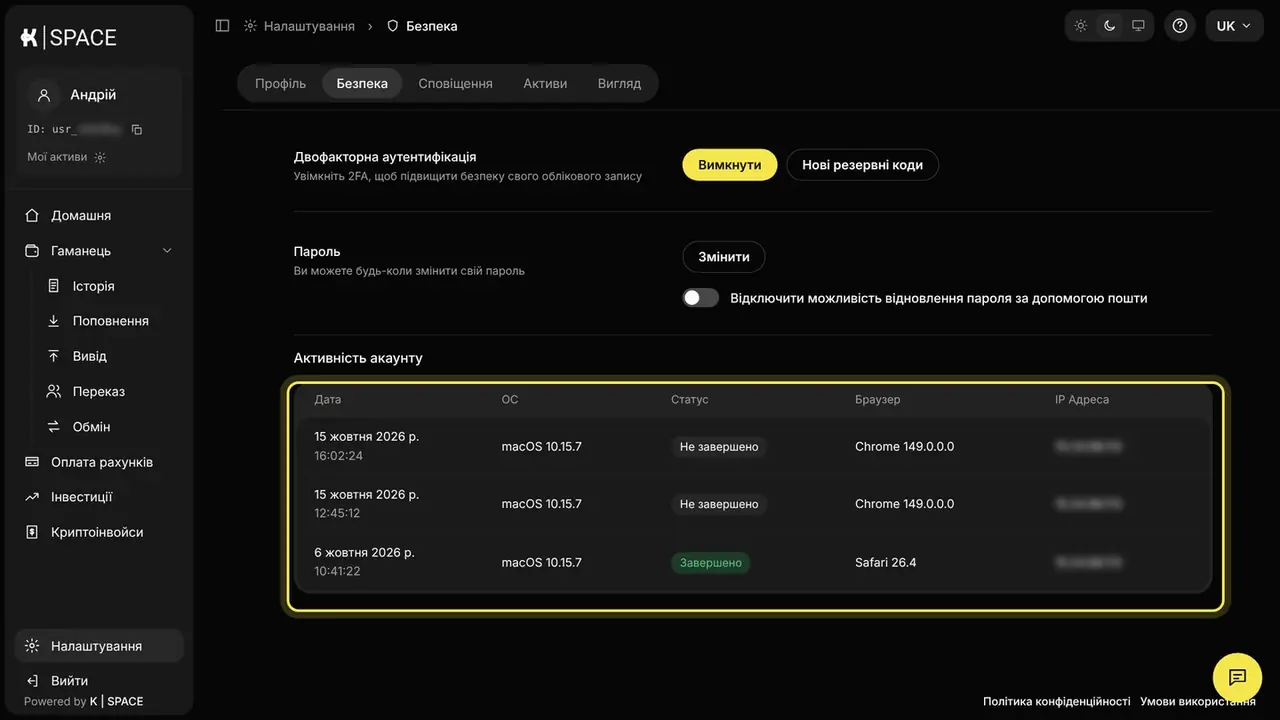The image size is (1280, 720).
Task: Switch to light theme sun icon
Action: click(1081, 26)
